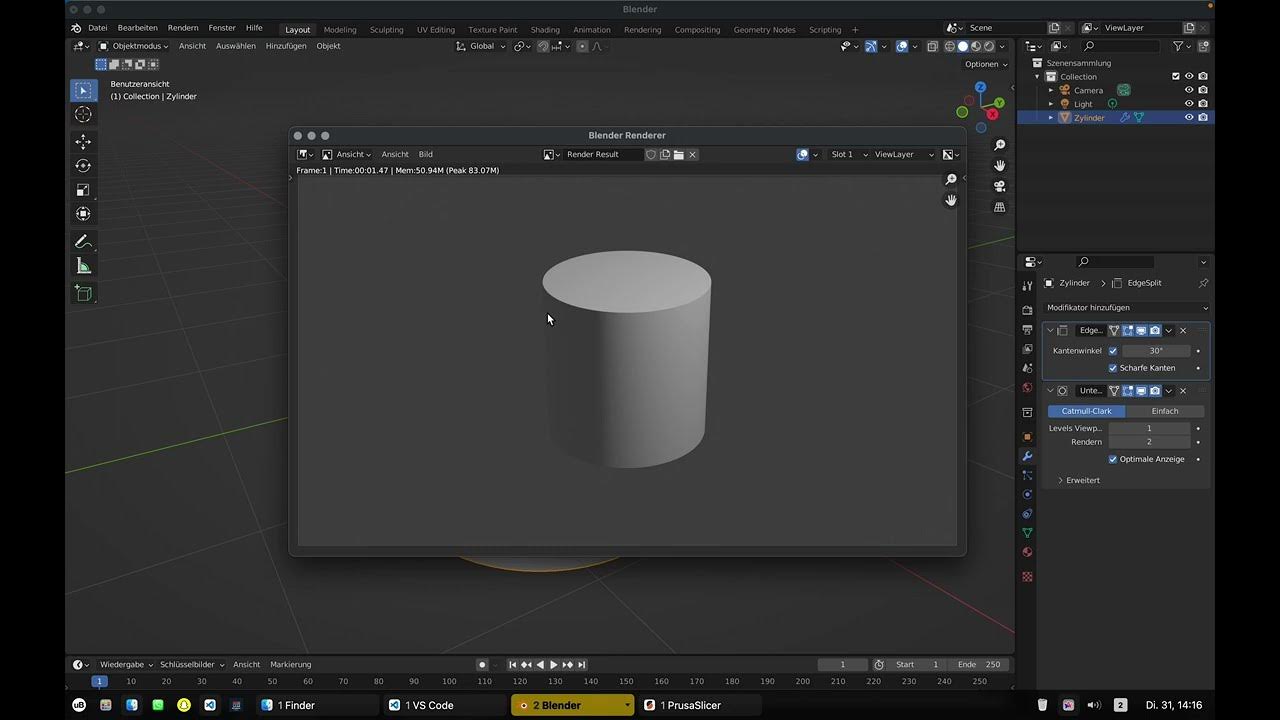
Task: Open the View Layer properties tab
Action: click(1027, 349)
